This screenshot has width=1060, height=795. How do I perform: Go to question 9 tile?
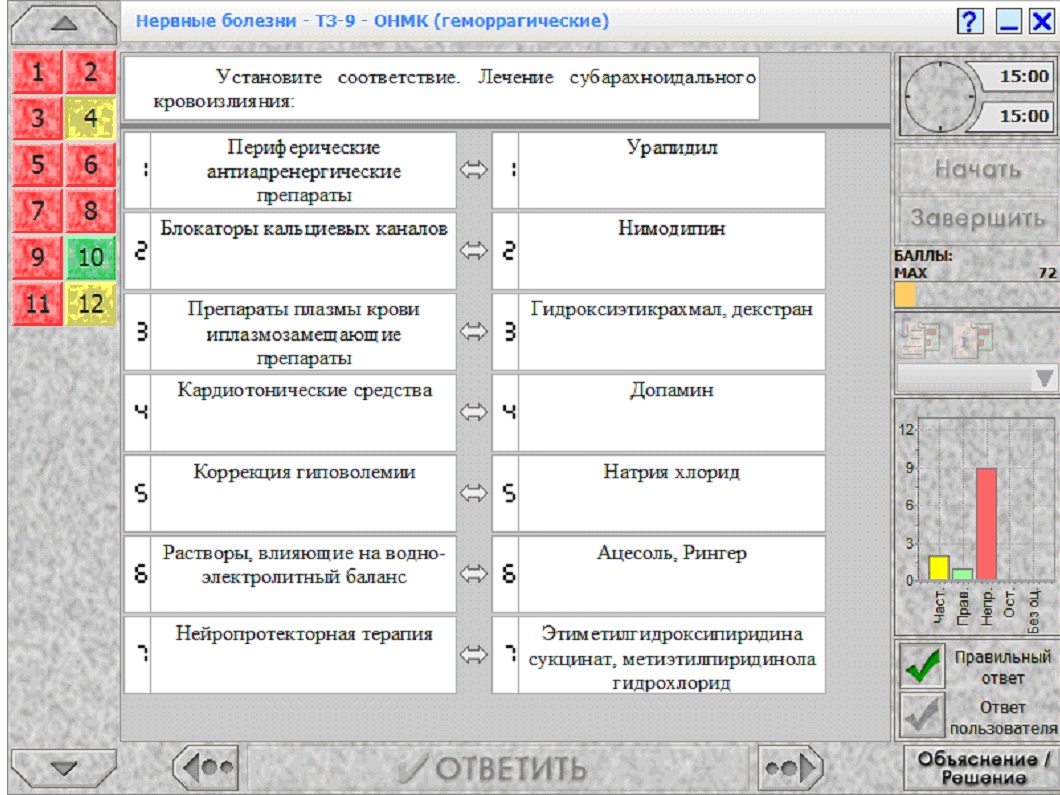pyautogui.click(x=37, y=257)
